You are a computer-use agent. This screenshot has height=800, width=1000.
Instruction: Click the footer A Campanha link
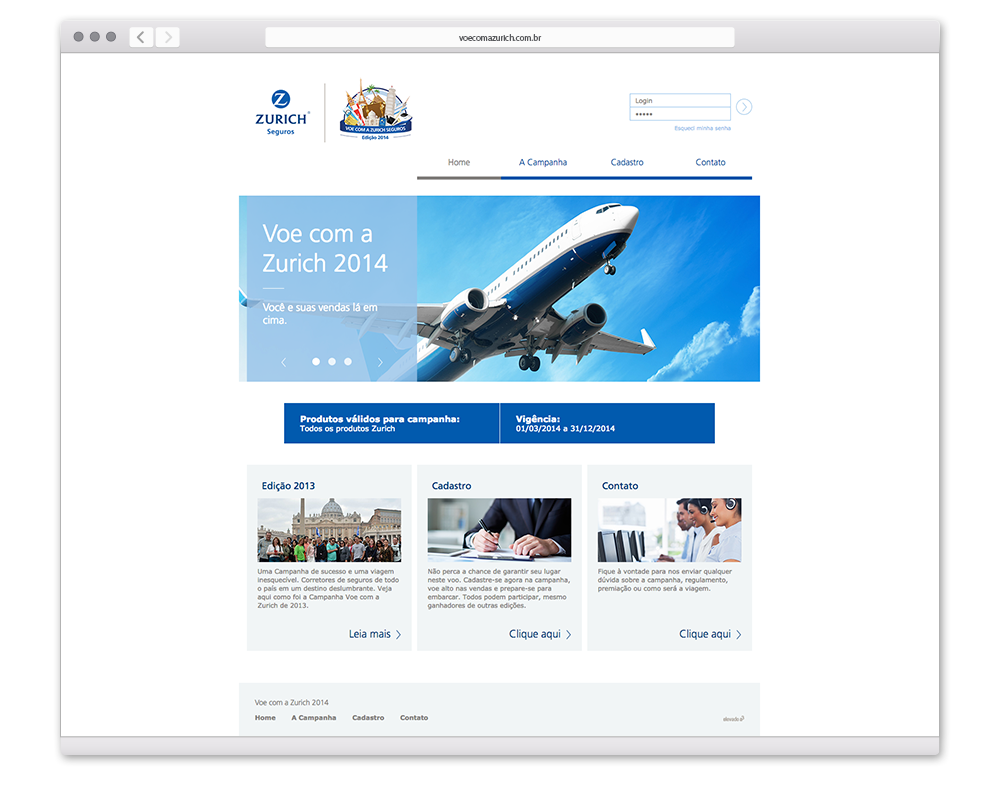click(314, 718)
